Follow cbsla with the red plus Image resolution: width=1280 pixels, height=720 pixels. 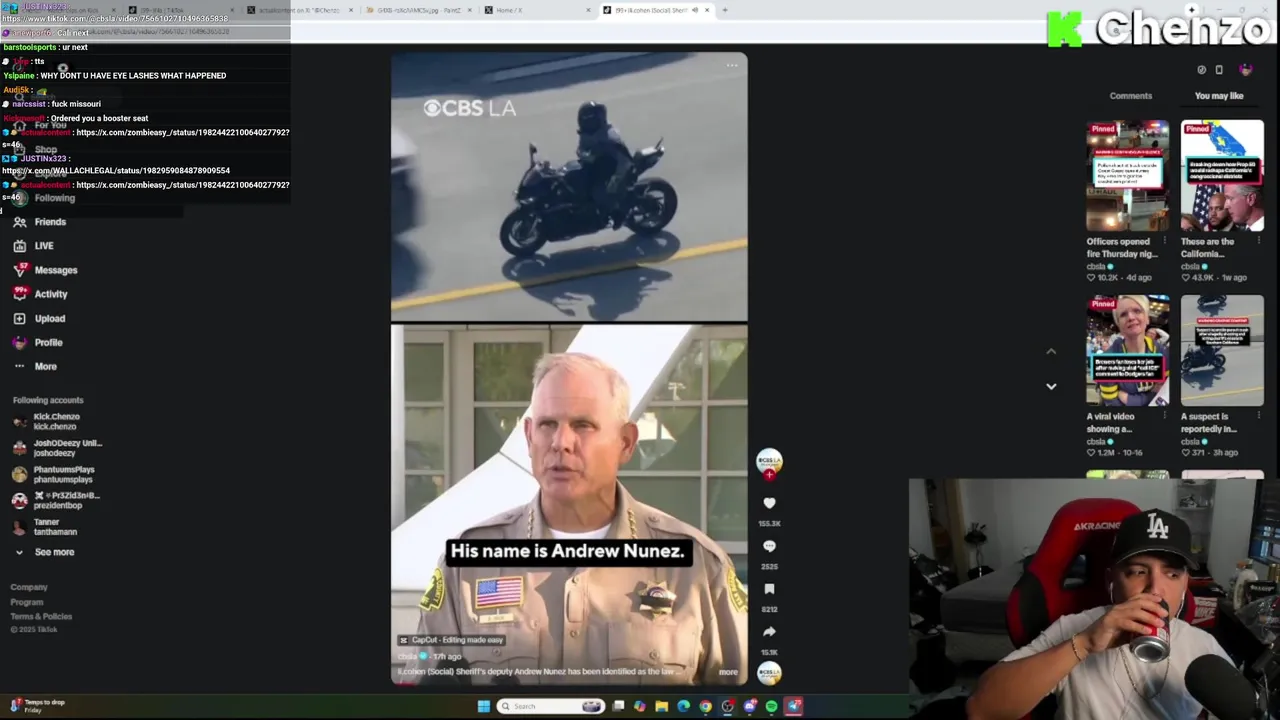(769, 475)
